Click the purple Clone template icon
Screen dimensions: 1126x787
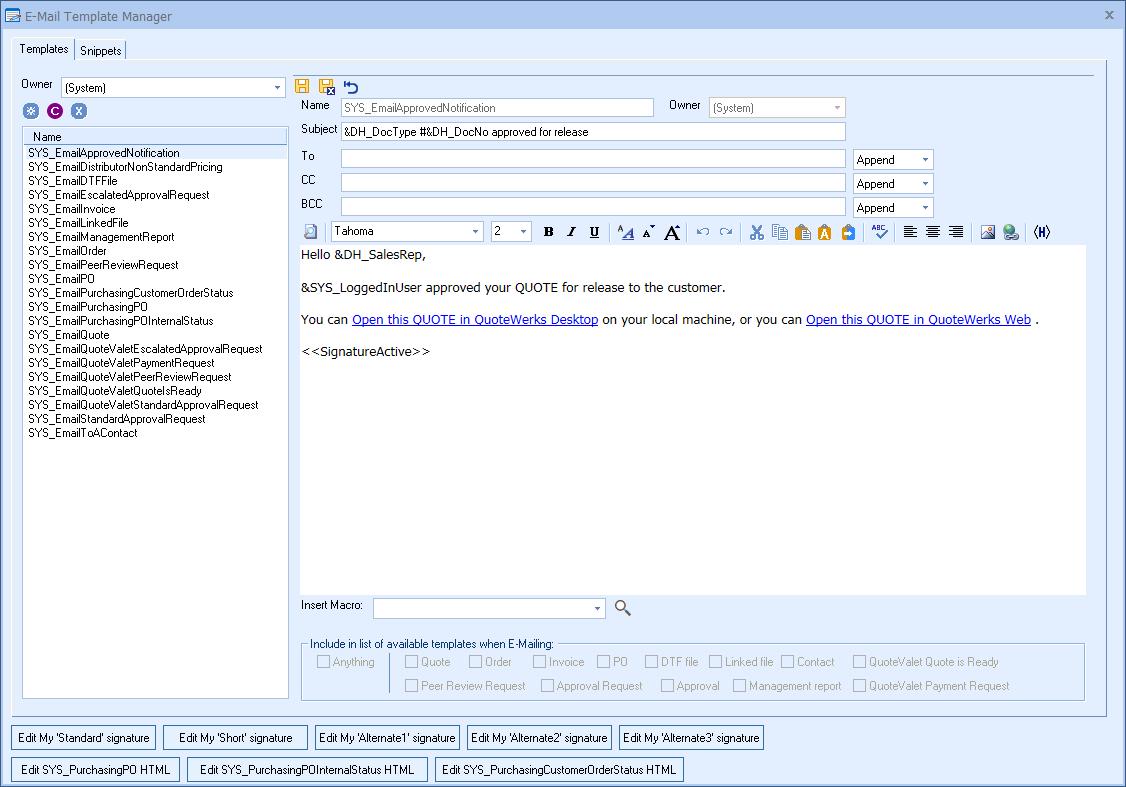point(55,111)
